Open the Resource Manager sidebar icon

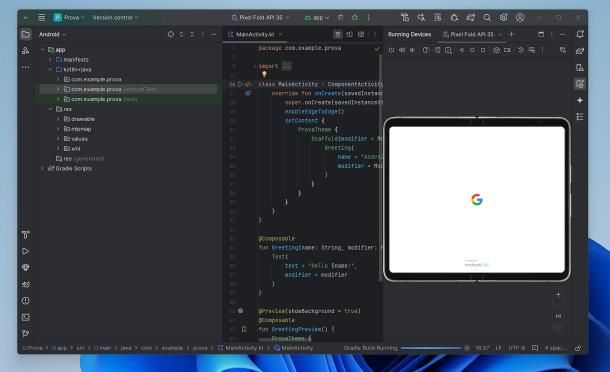click(26, 51)
